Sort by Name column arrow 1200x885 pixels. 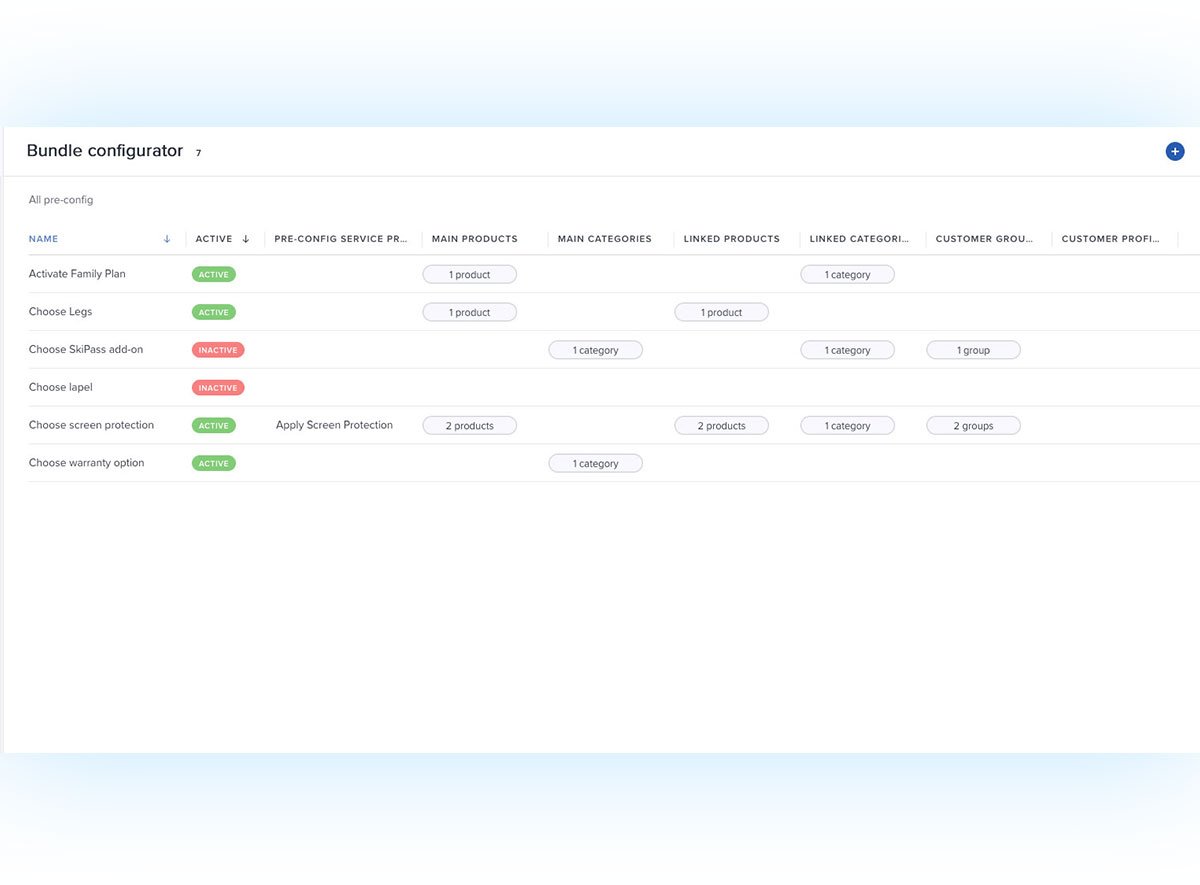[167, 239]
